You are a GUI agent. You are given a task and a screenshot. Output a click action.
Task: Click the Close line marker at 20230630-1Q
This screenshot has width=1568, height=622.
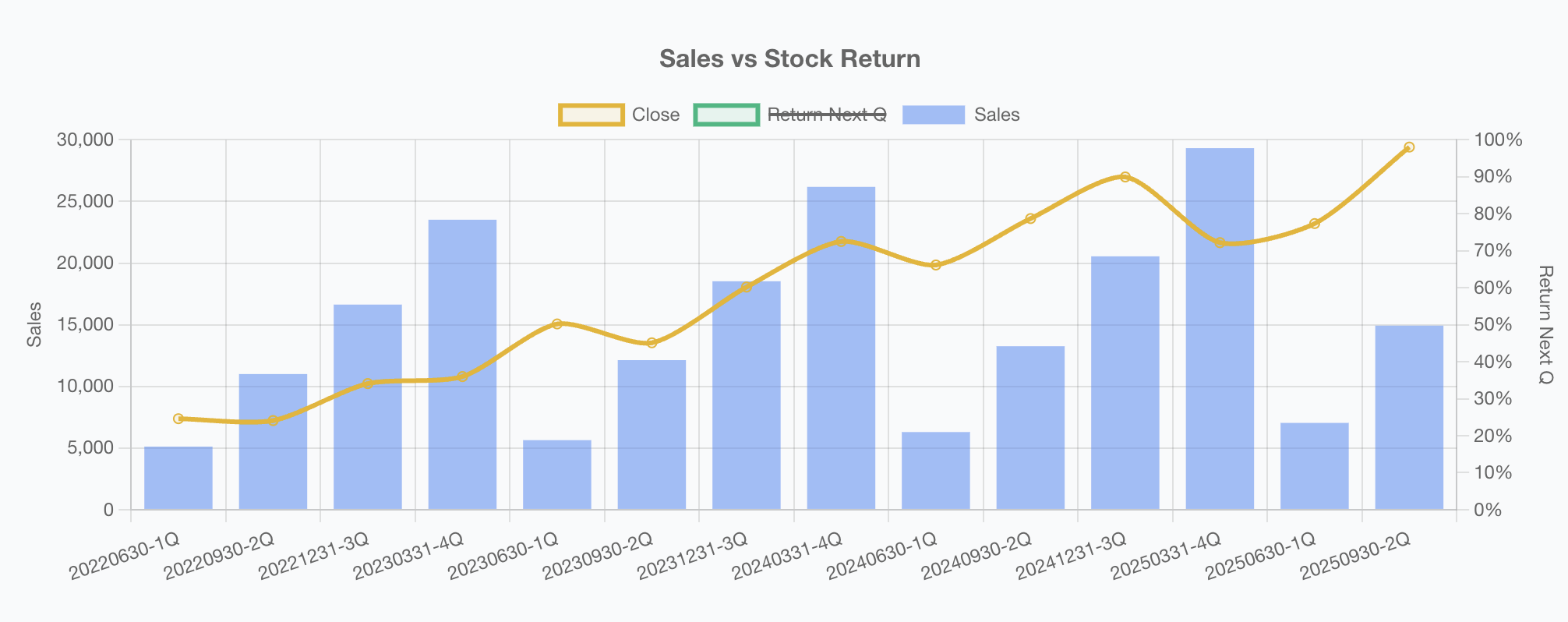(x=557, y=323)
